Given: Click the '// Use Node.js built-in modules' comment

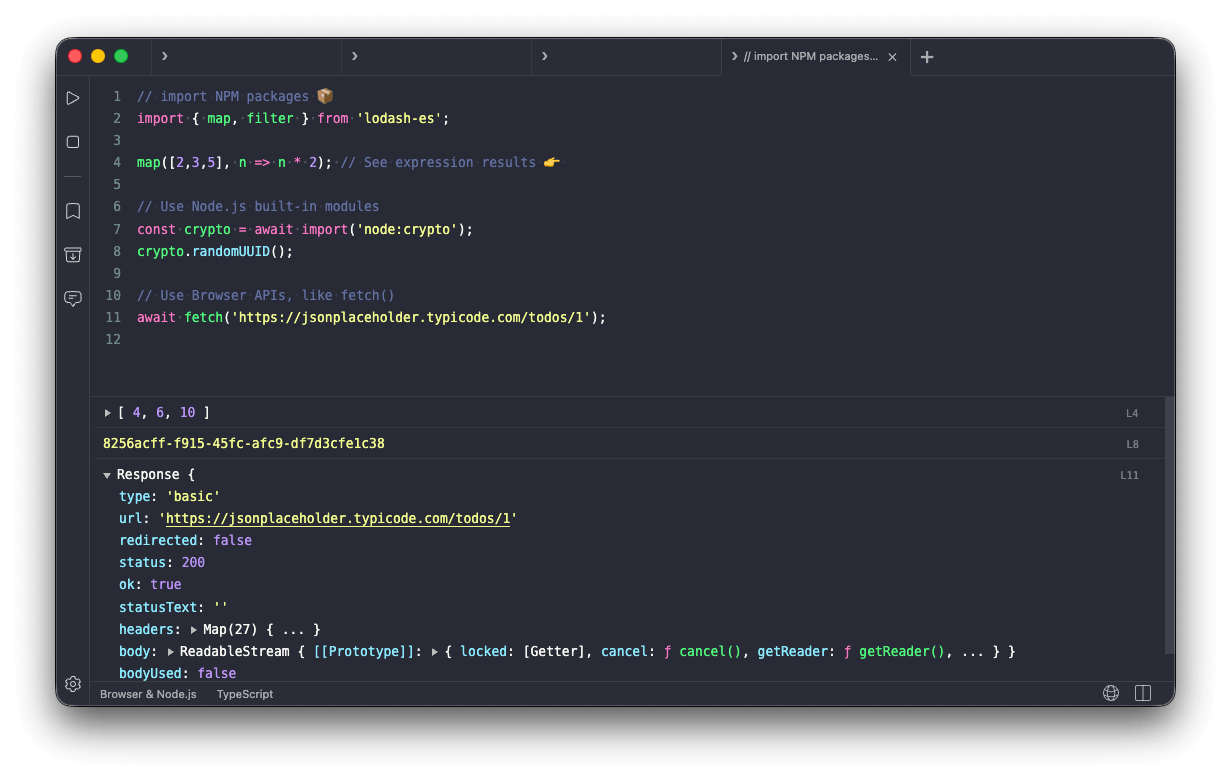Looking at the screenshot, I should pos(258,206).
